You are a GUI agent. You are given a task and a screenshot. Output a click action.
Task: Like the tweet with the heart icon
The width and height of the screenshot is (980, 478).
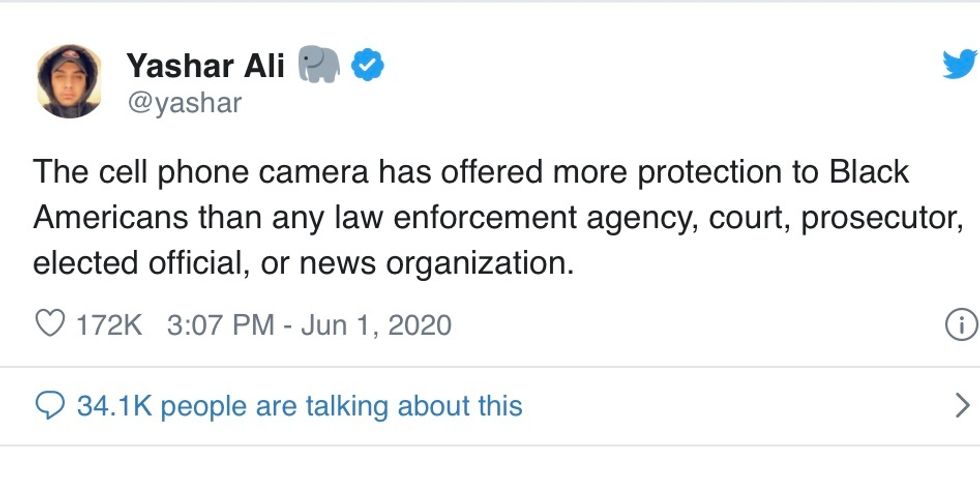pos(49,325)
